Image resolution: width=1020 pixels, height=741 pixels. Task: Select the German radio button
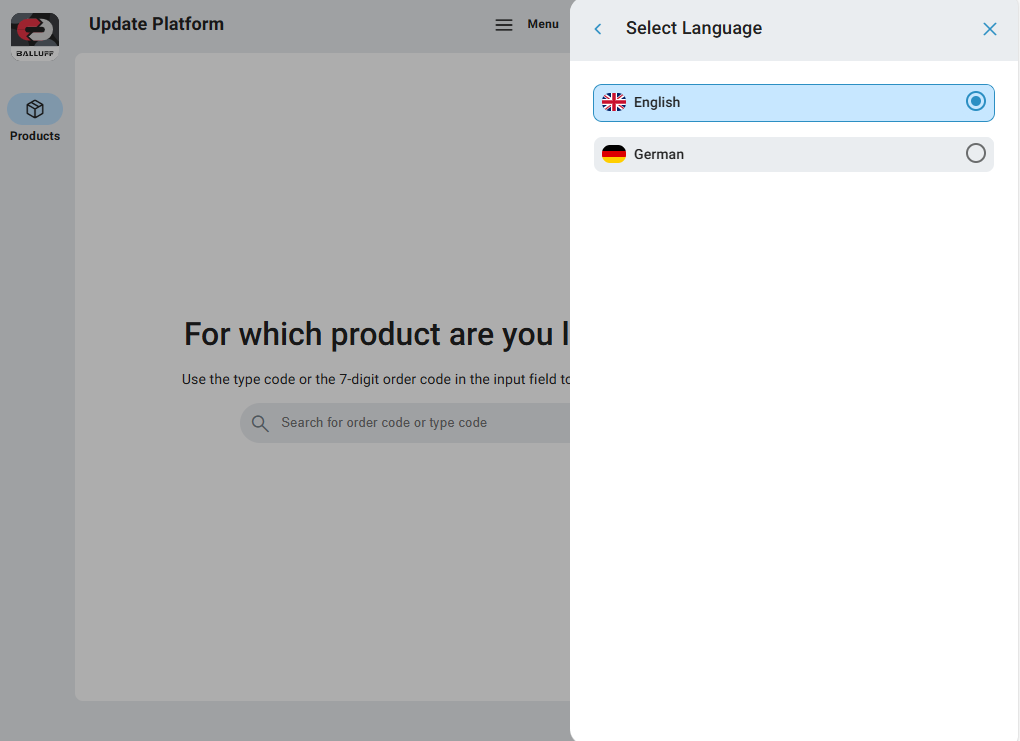tap(975, 153)
